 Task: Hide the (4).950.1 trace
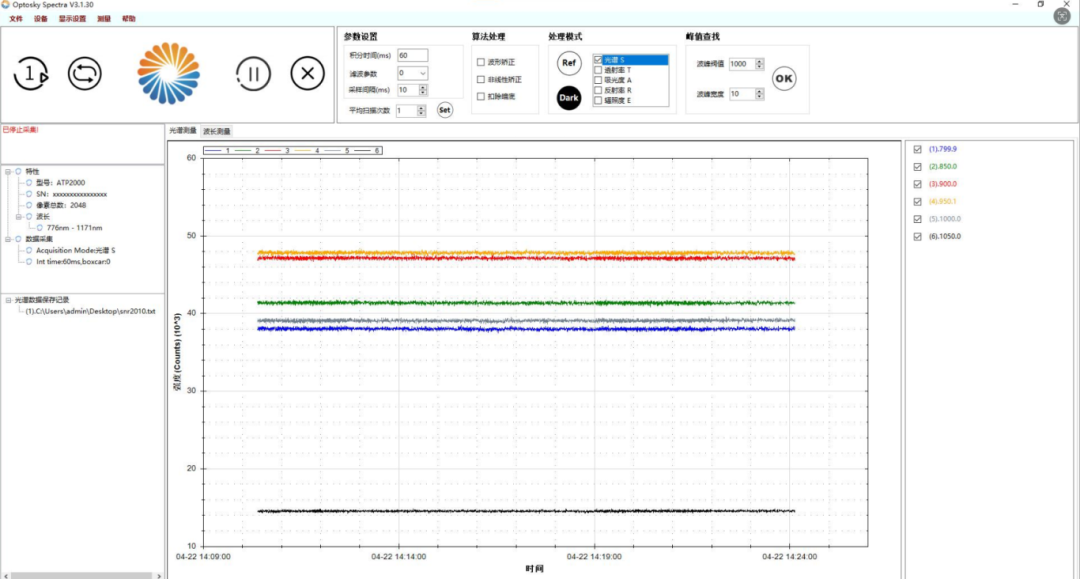pyautogui.click(x=917, y=202)
